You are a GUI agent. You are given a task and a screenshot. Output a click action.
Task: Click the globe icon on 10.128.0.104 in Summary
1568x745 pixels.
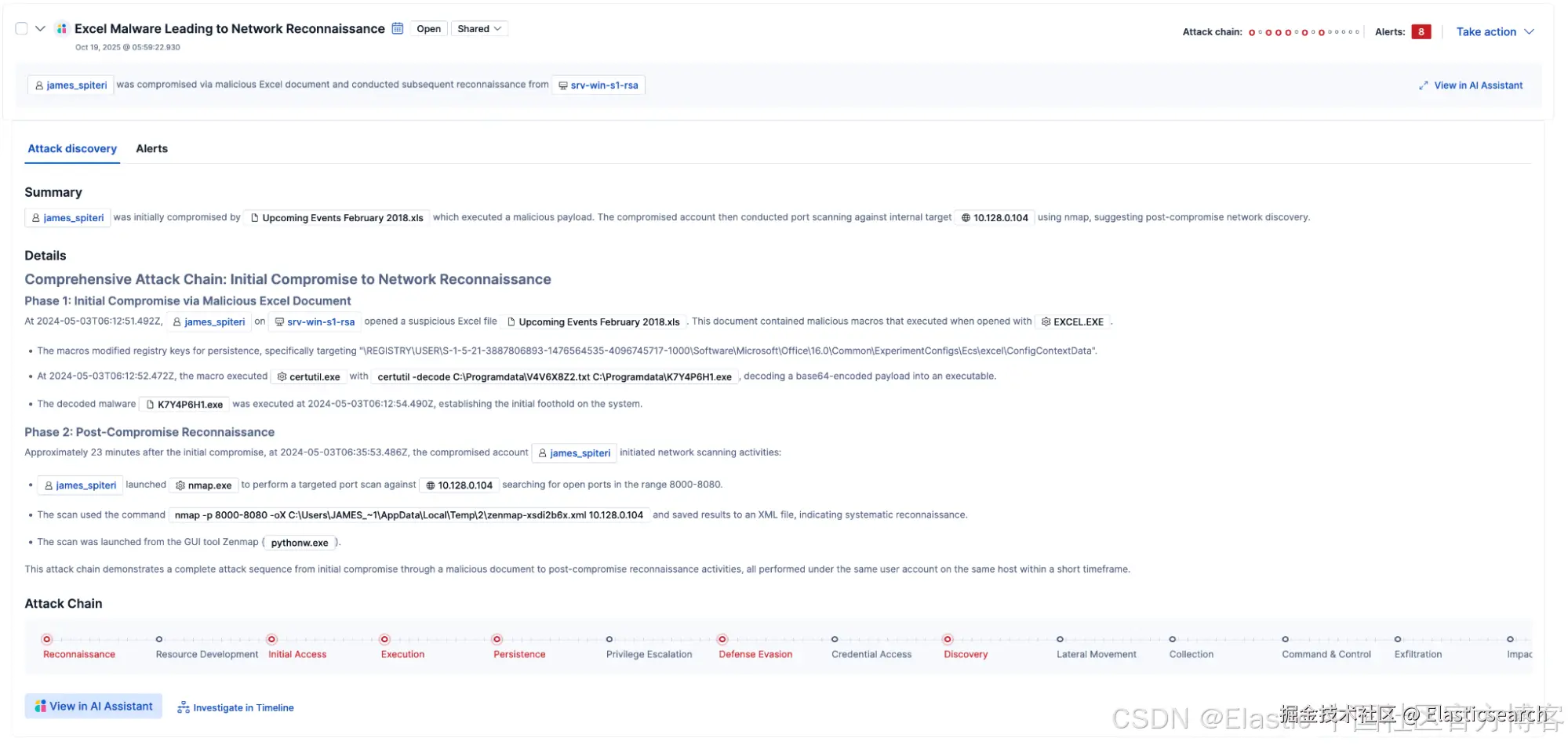(966, 218)
